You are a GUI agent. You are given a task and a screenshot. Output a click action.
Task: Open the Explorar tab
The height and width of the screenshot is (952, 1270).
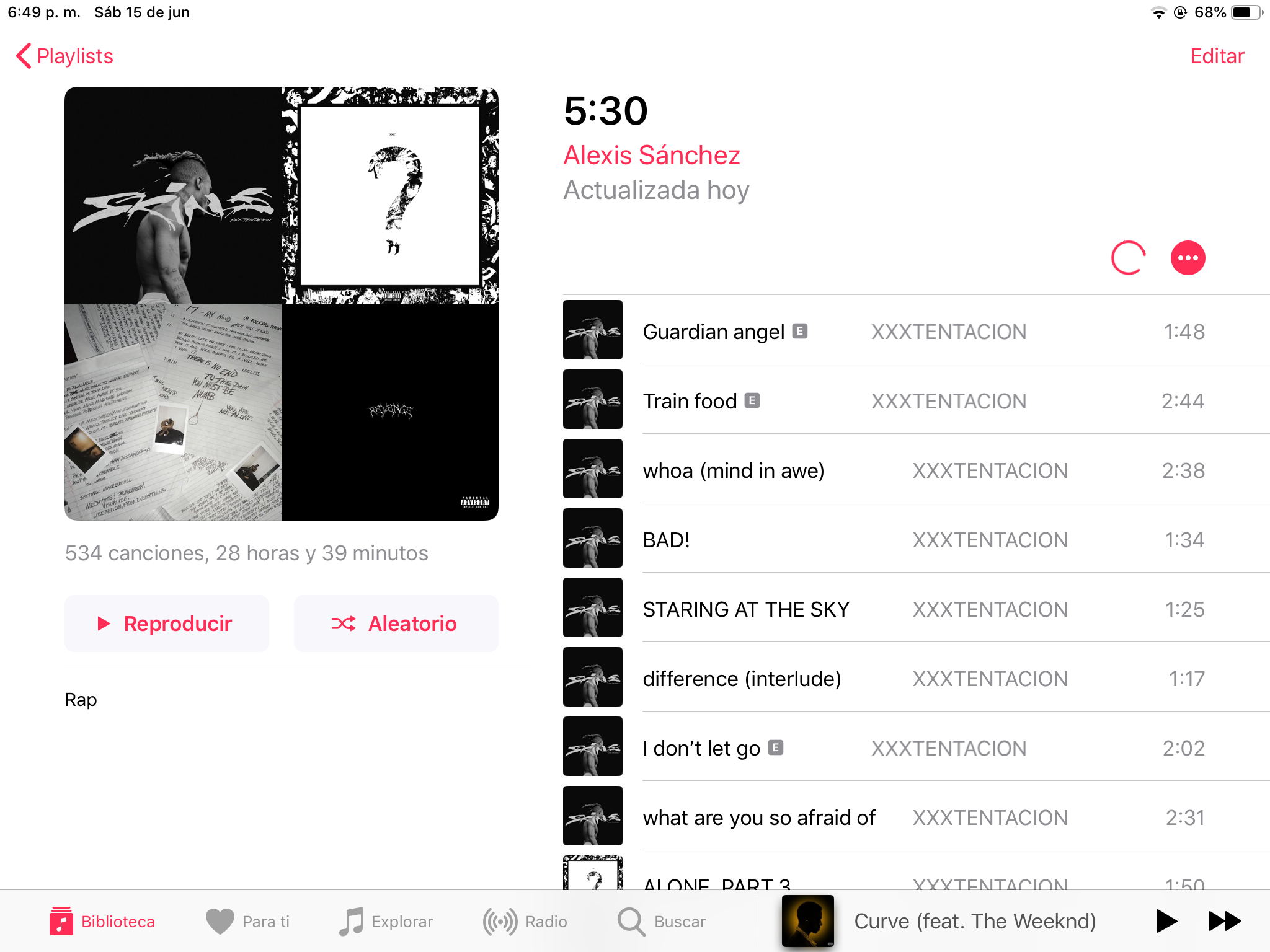point(386,922)
